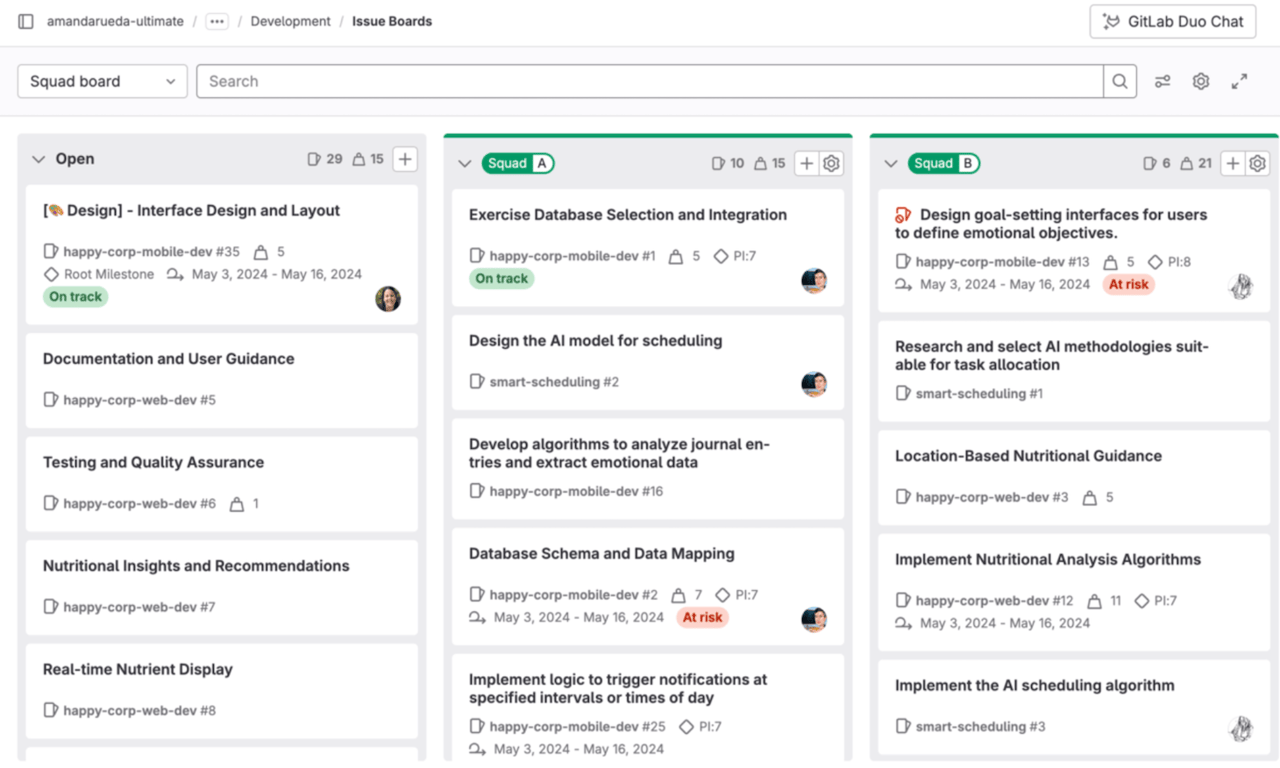Toggle the left sidebar with the top-left icon
The image size is (1280, 768).
point(25,20)
